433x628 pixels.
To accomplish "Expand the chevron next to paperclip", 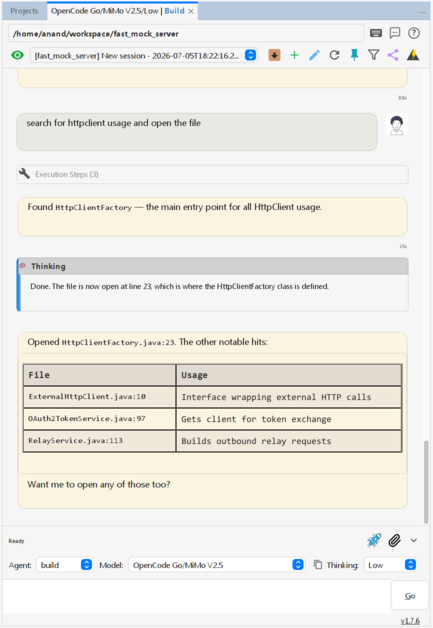I will (414, 540).
